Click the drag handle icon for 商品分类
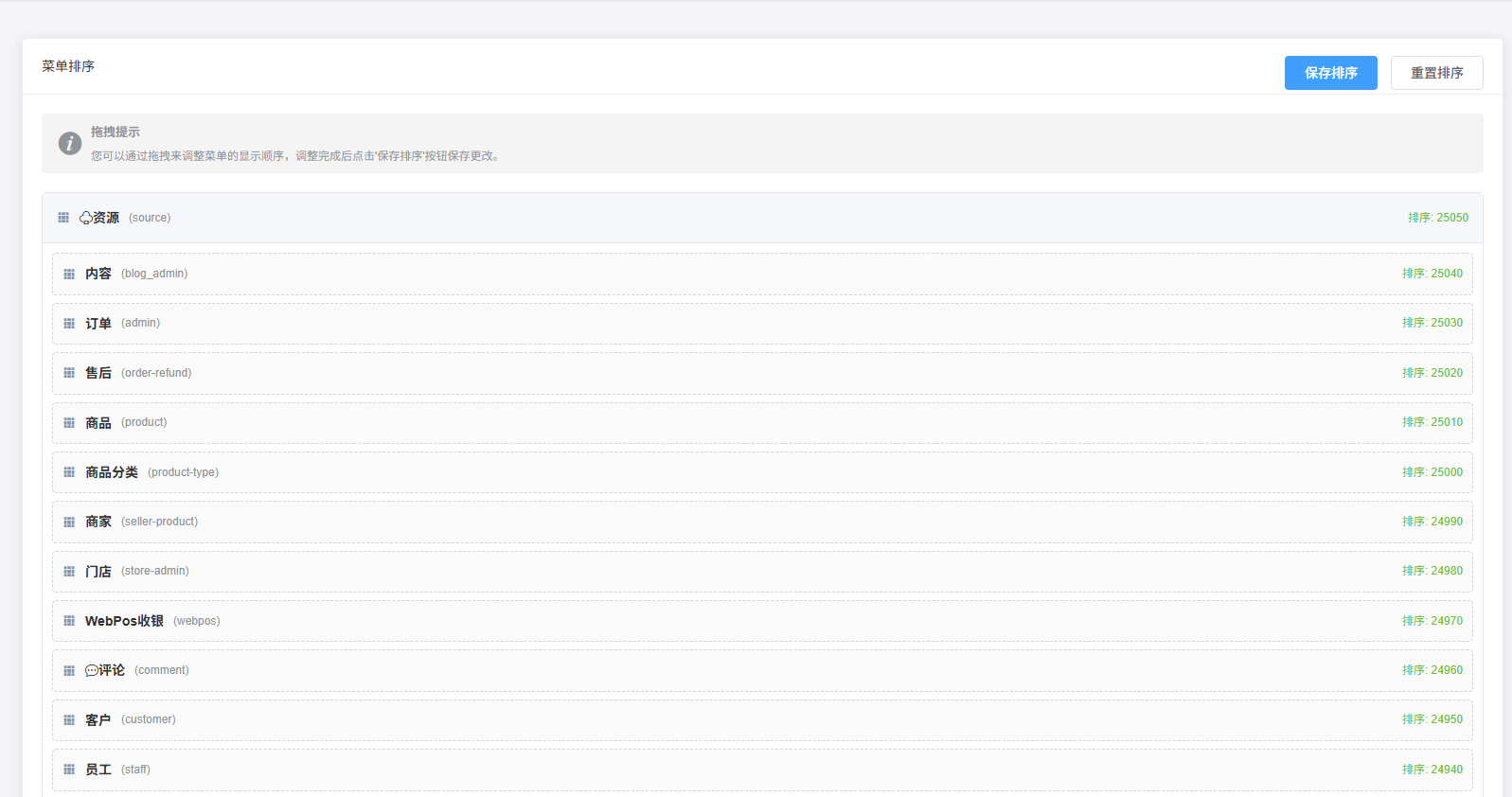The height and width of the screenshot is (797, 1512). 69,472
